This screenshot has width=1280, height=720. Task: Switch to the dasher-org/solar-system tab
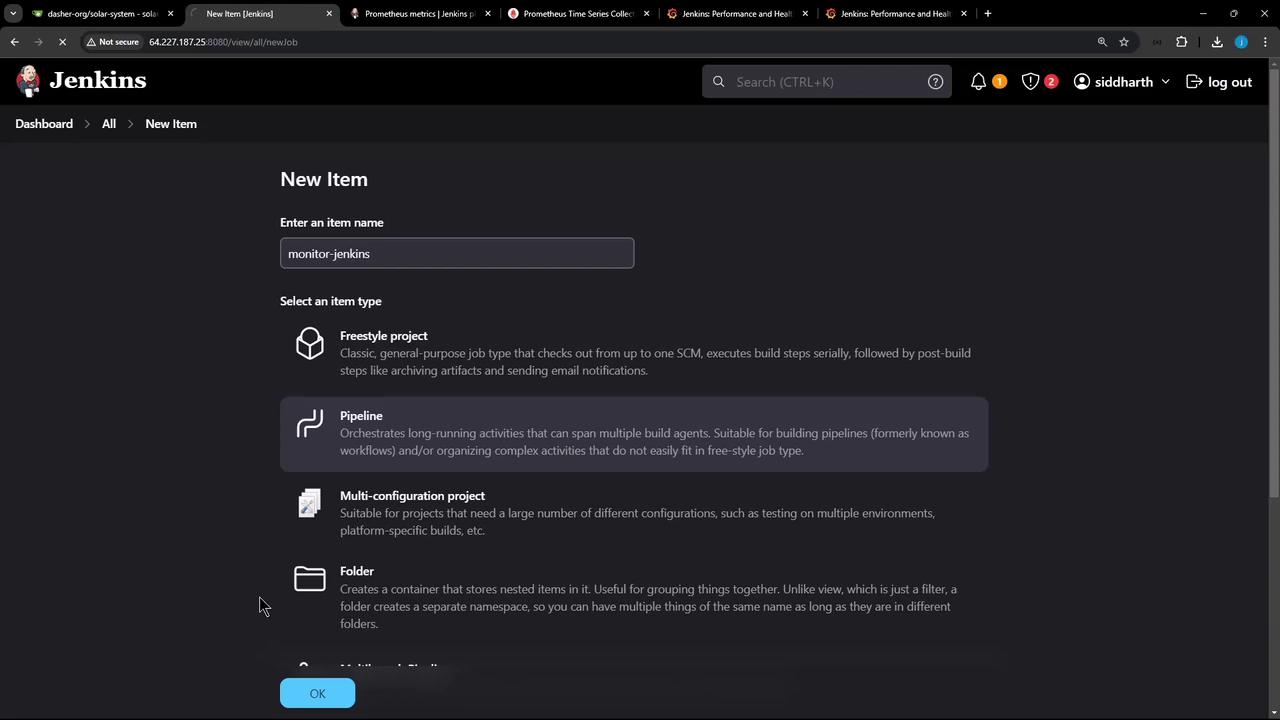[100, 14]
